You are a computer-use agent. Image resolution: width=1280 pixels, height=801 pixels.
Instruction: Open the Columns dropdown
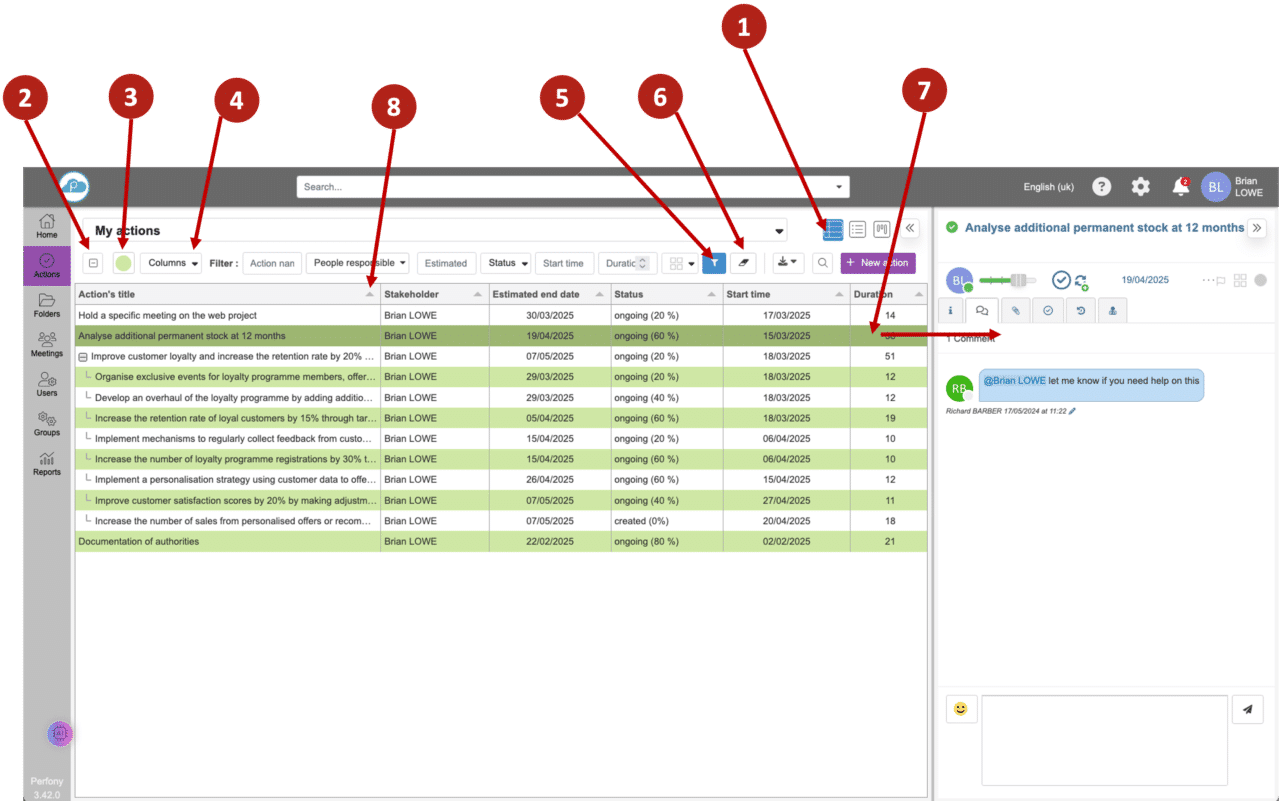click(x=170, y=262)
